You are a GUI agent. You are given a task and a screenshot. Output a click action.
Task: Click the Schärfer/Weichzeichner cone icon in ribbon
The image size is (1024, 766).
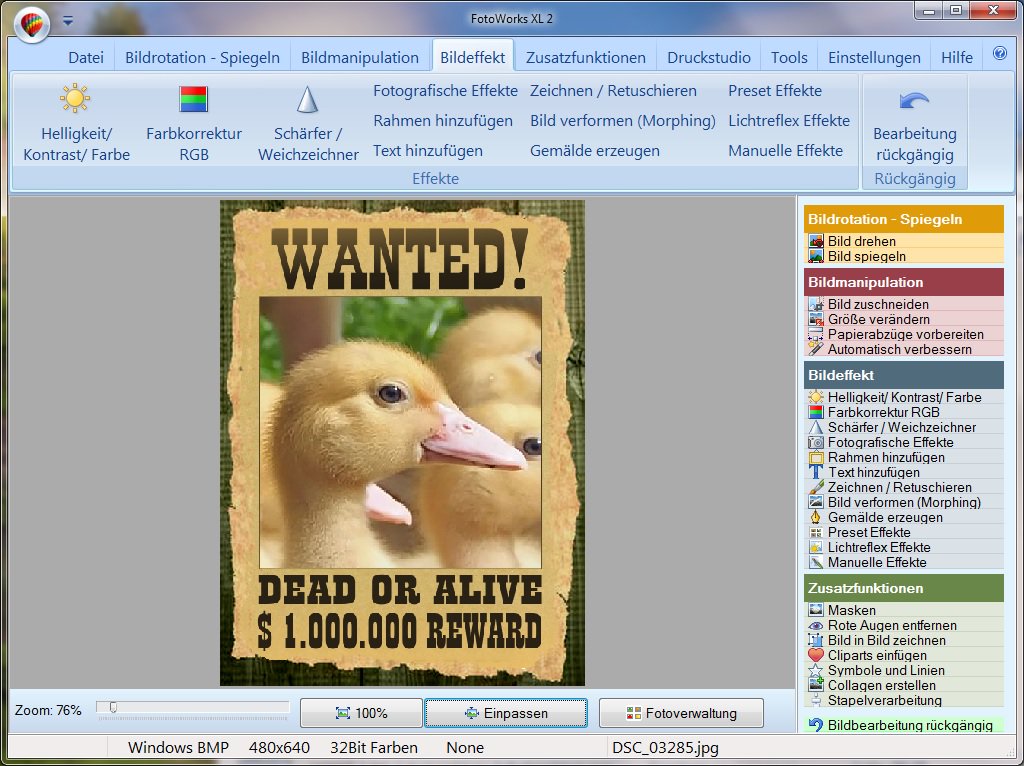pyautogui.click(x=307, y=100)
